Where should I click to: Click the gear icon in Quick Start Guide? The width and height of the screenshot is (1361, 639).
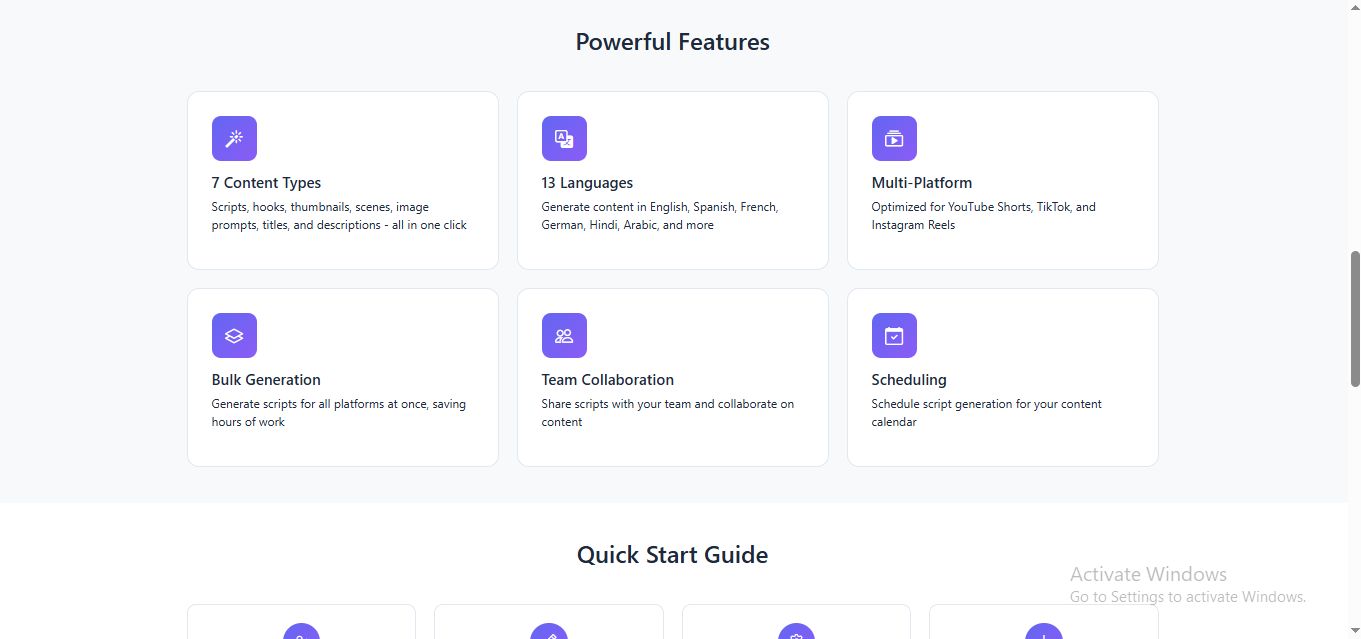tap(796, 632)
